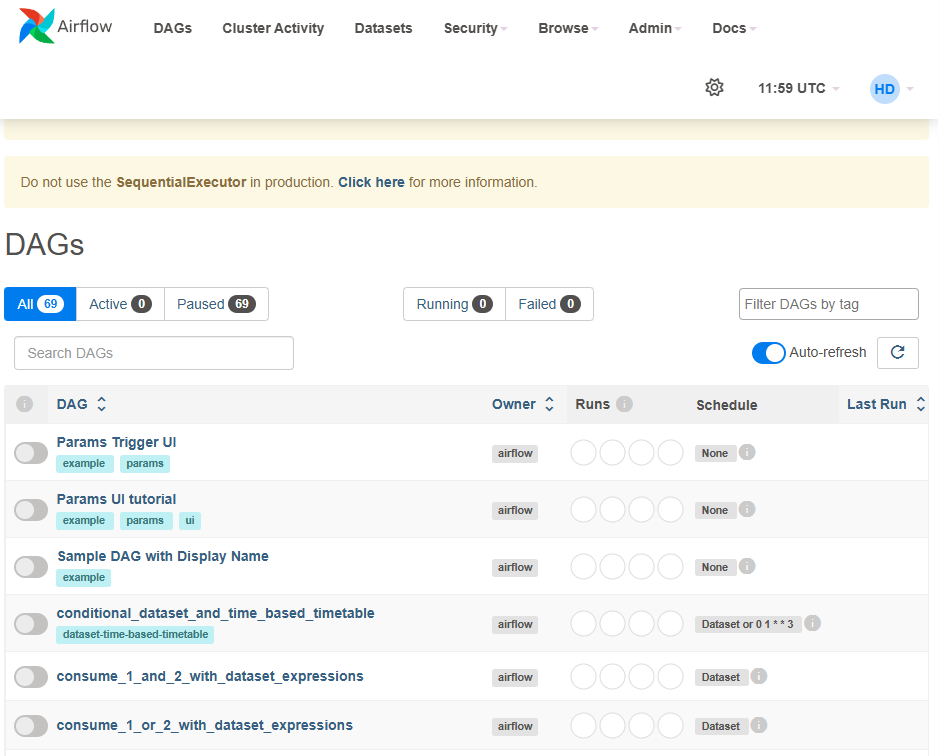This screenshot has height=756, width=939.
Task: Unpause Sample DAG with Display Name
Action: (x=31, y=567)
